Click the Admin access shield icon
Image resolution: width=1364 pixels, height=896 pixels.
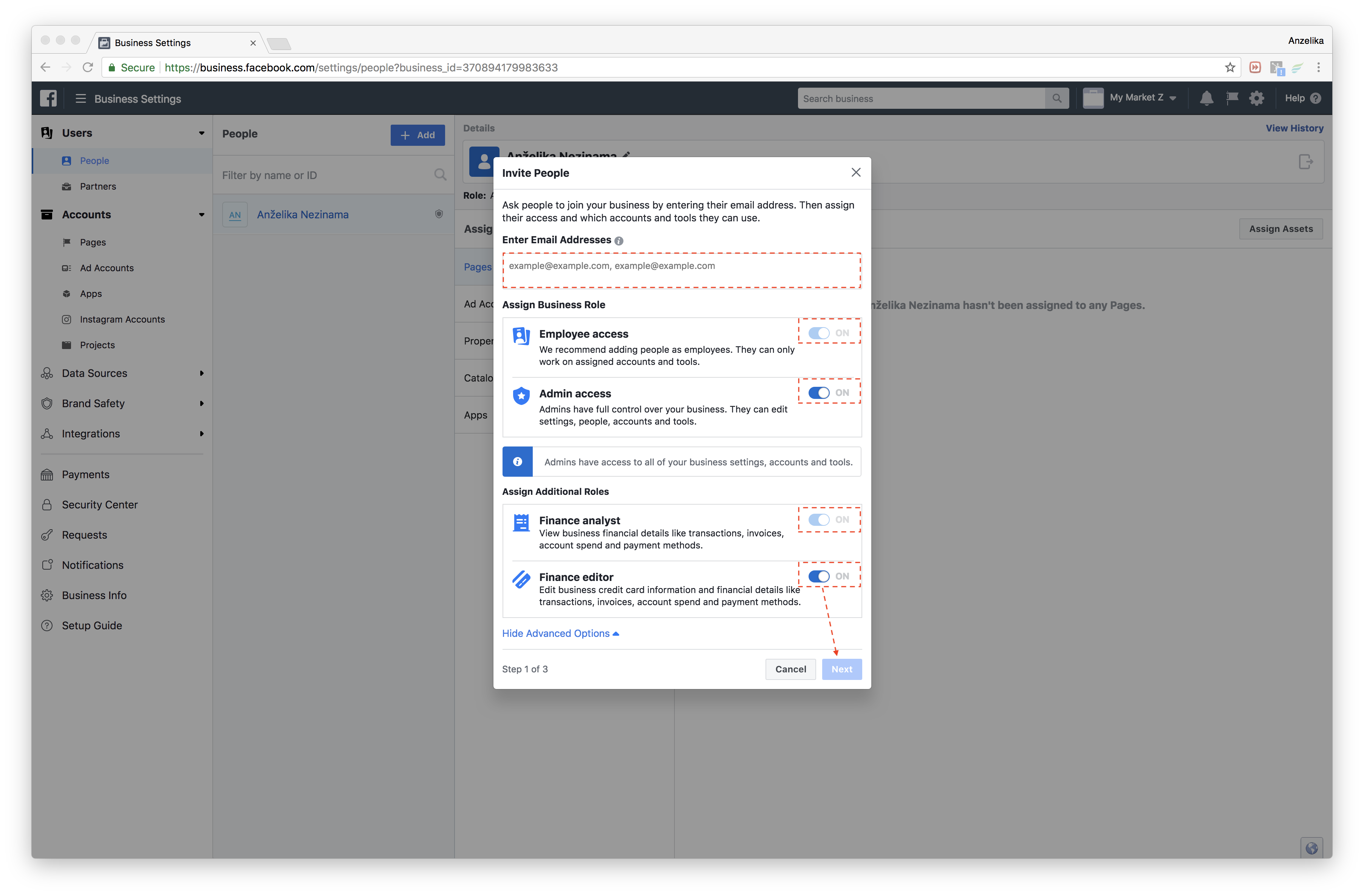click(x=521, y=396)
